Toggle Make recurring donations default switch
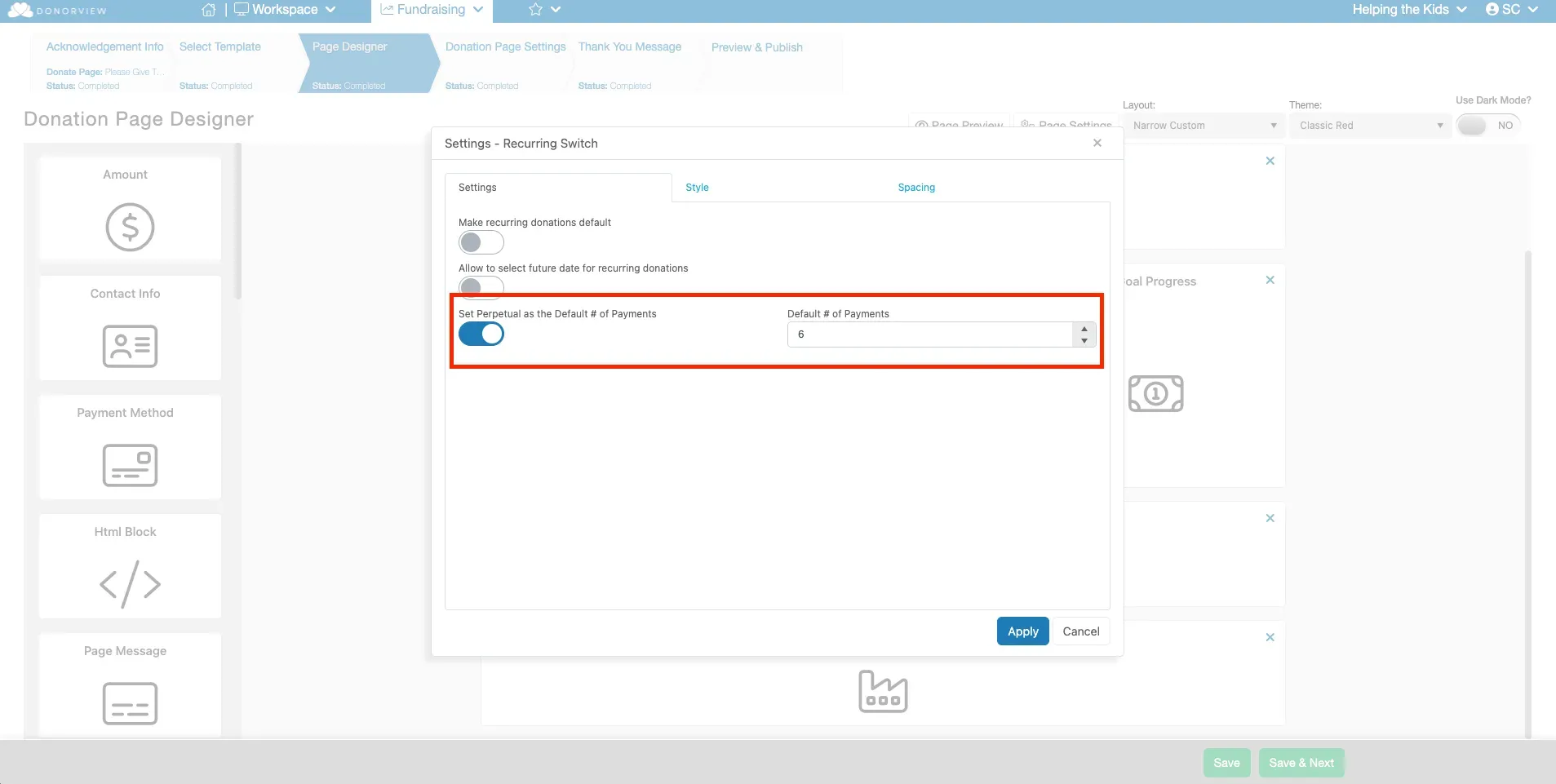 coord(481,242)
